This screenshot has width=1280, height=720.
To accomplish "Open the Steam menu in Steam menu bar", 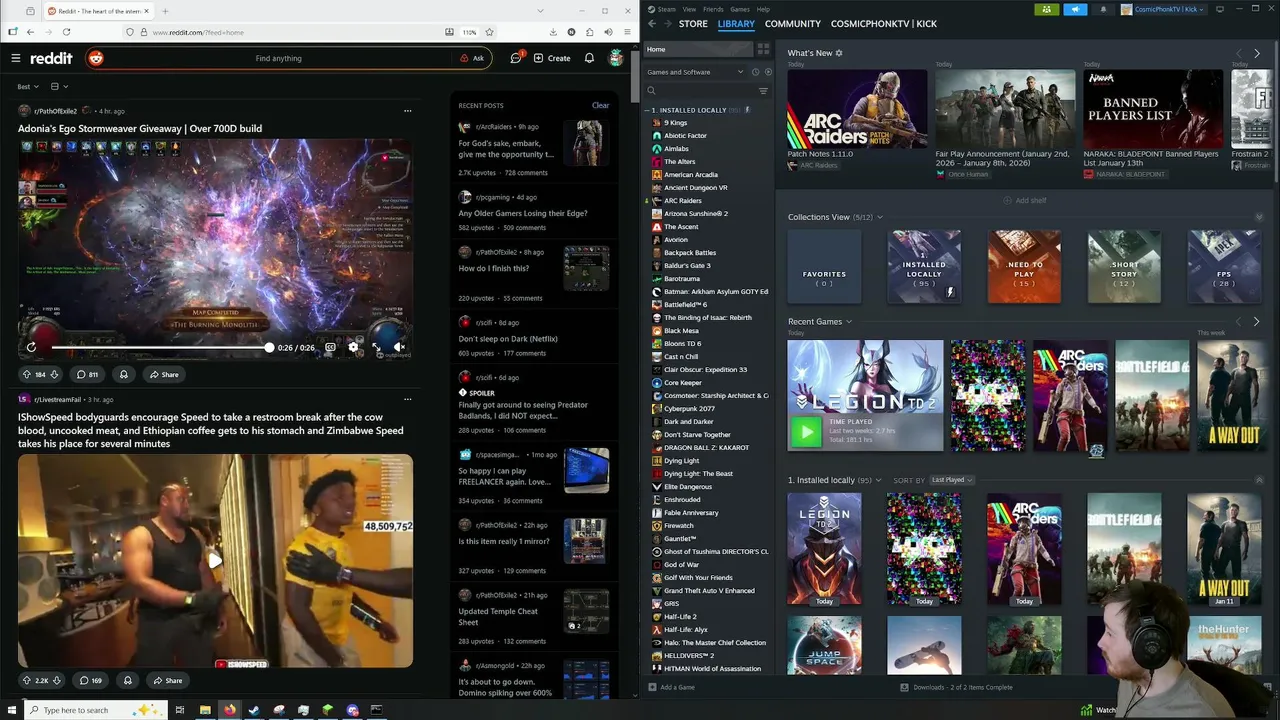I will point(666,9).
